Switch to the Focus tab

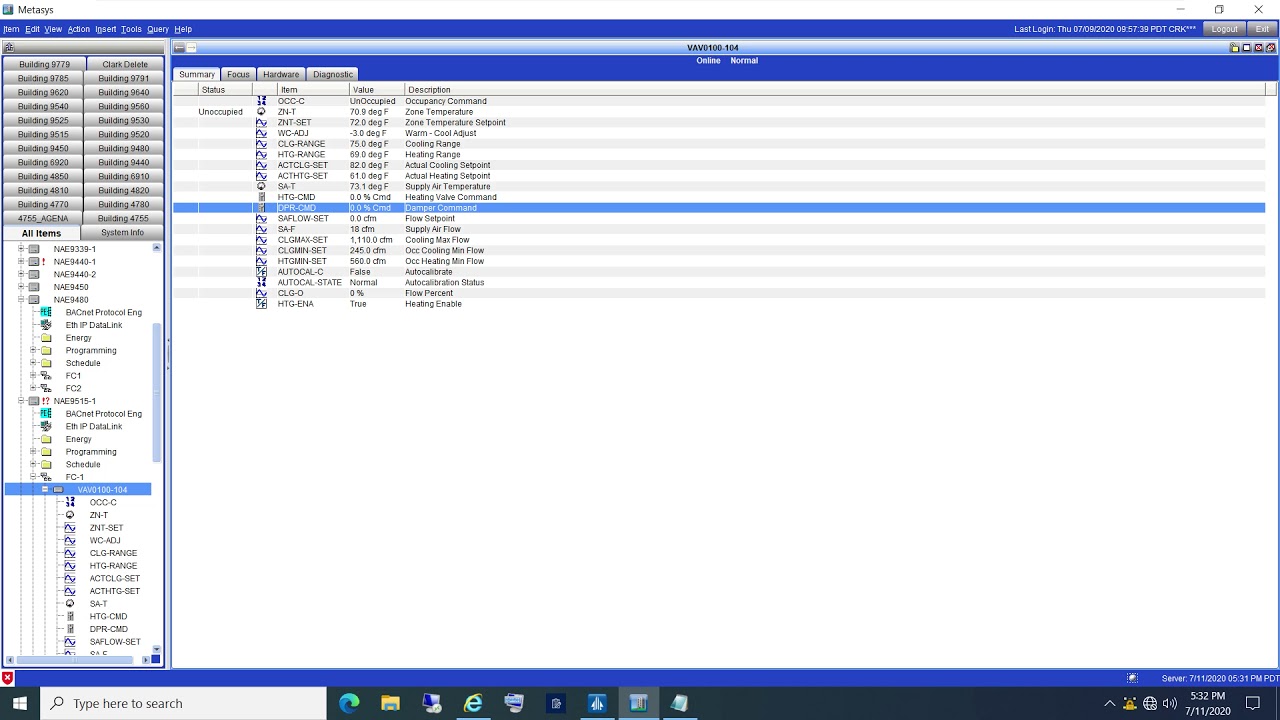point(238,74)
